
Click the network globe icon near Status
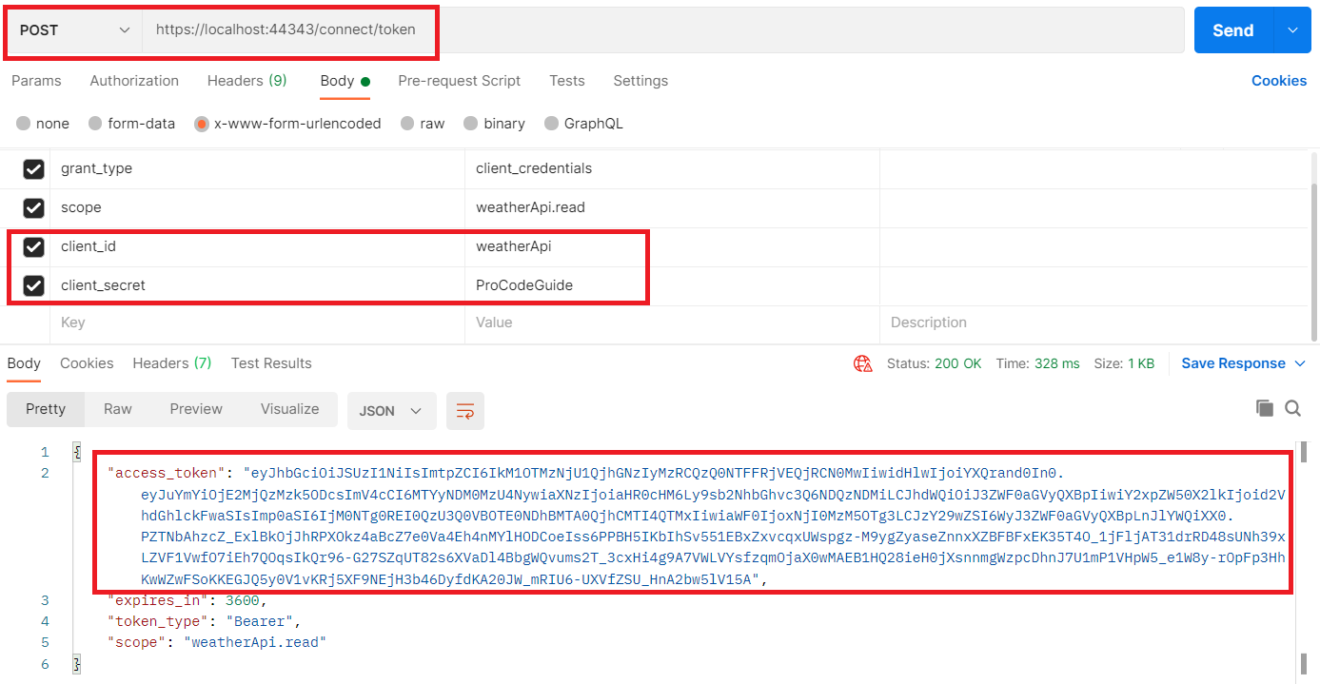(x=863, y=364)
